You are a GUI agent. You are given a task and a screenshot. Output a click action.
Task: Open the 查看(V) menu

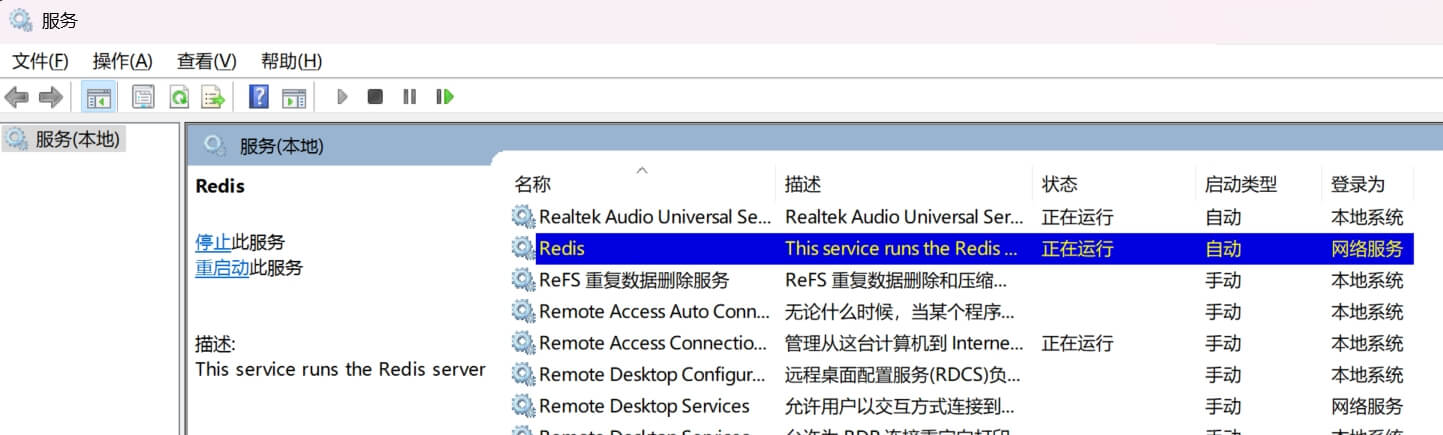point(206,61)
